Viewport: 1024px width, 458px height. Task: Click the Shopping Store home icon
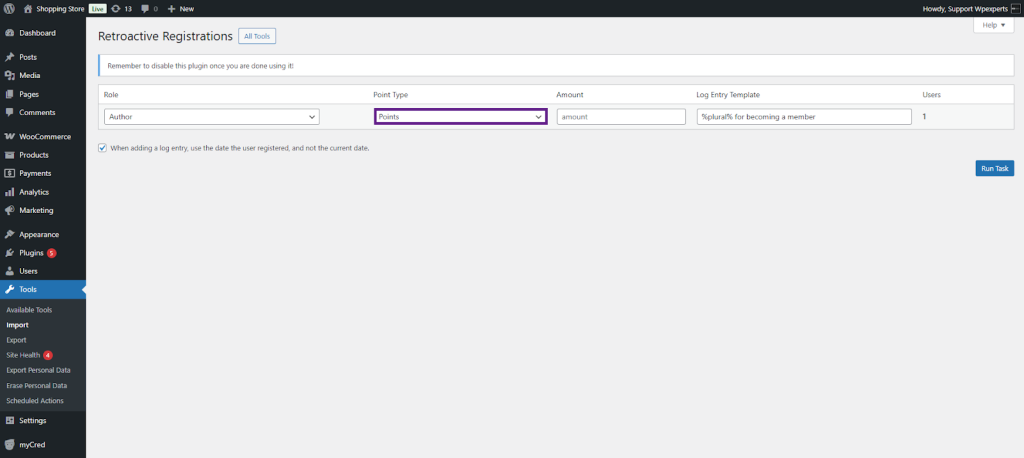(28, 8)
